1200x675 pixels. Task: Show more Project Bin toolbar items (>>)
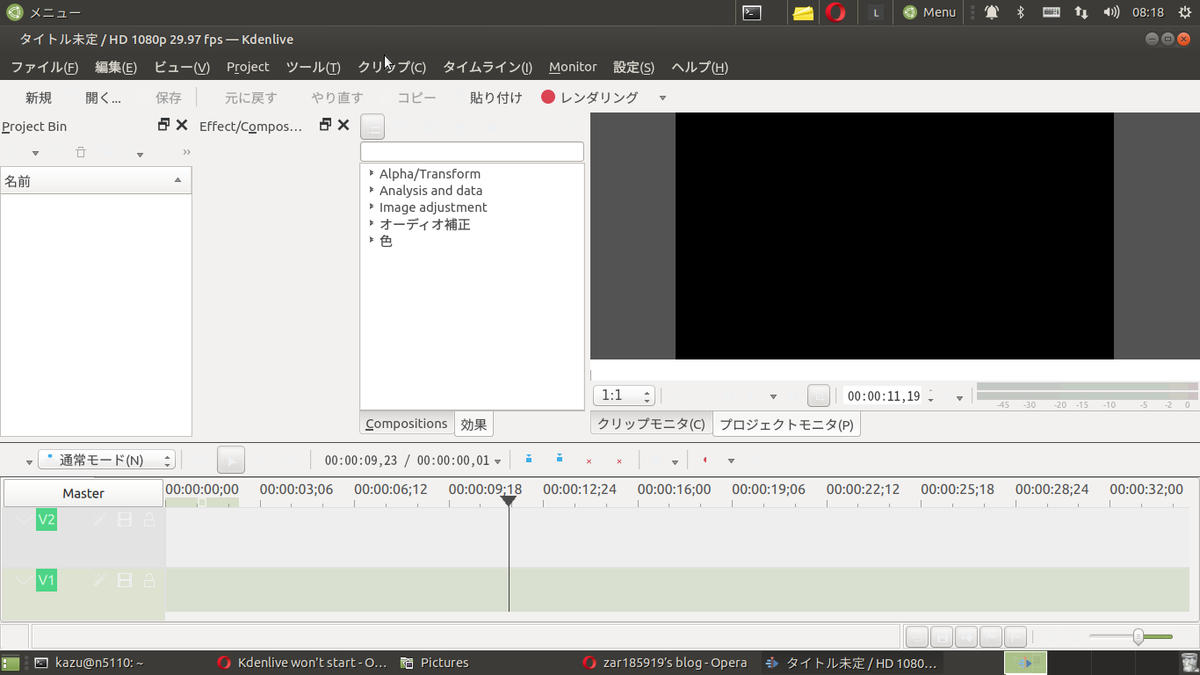pos(186,153)
